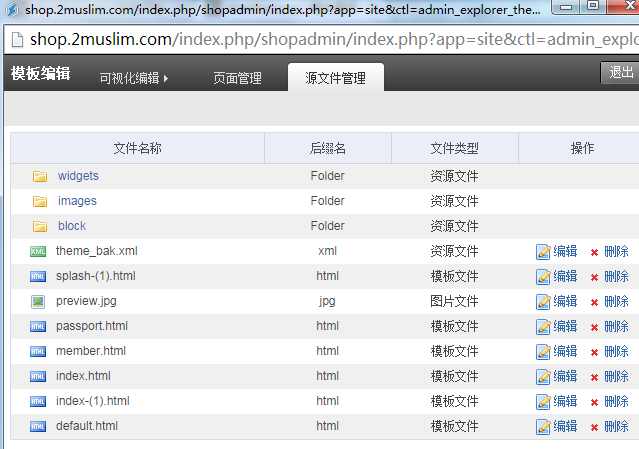639x449 pixels.
Task: Click the 后缀名 column header
Action: (x=328, y=148)
